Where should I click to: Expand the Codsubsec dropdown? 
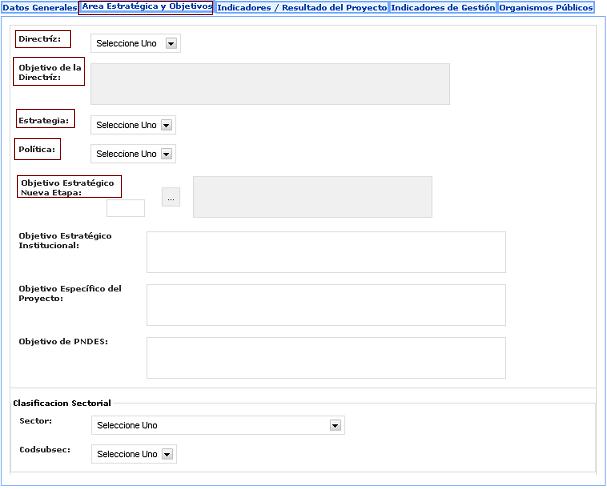132,454
